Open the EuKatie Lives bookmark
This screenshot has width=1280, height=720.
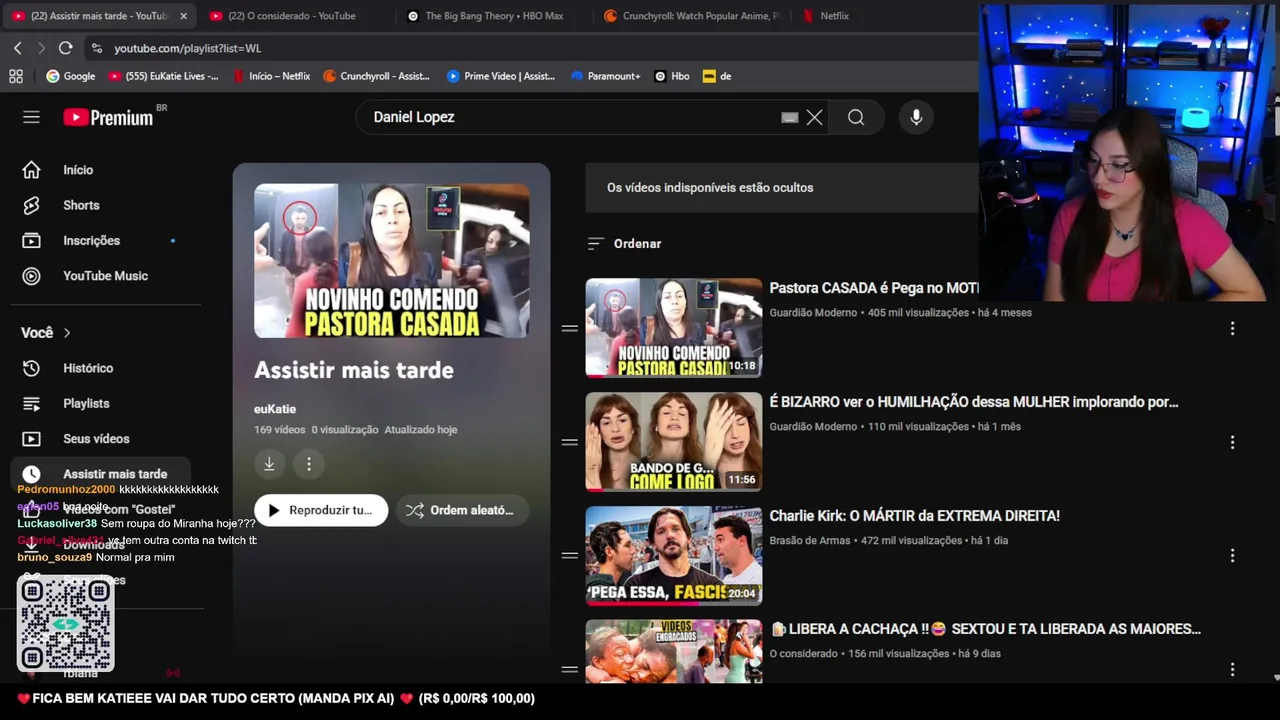click(x=164, y=76)
